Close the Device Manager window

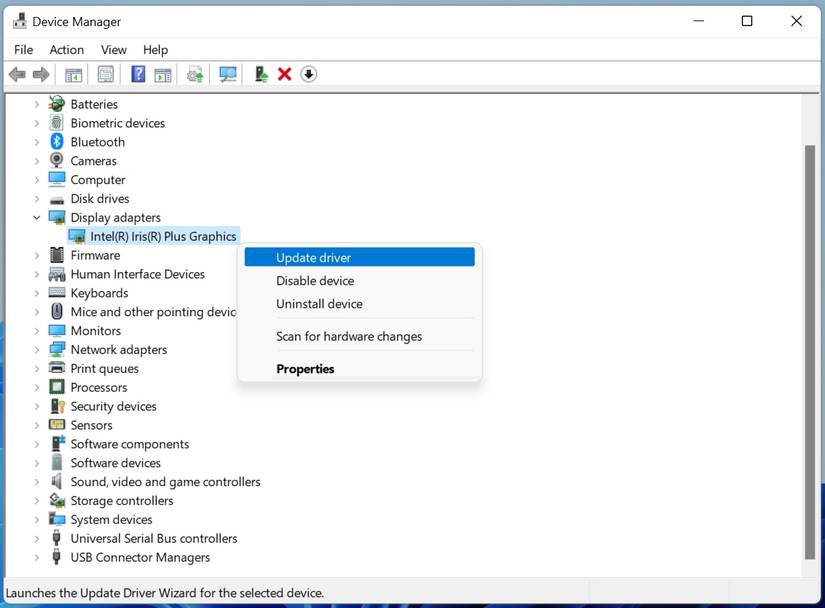point(797,21)
